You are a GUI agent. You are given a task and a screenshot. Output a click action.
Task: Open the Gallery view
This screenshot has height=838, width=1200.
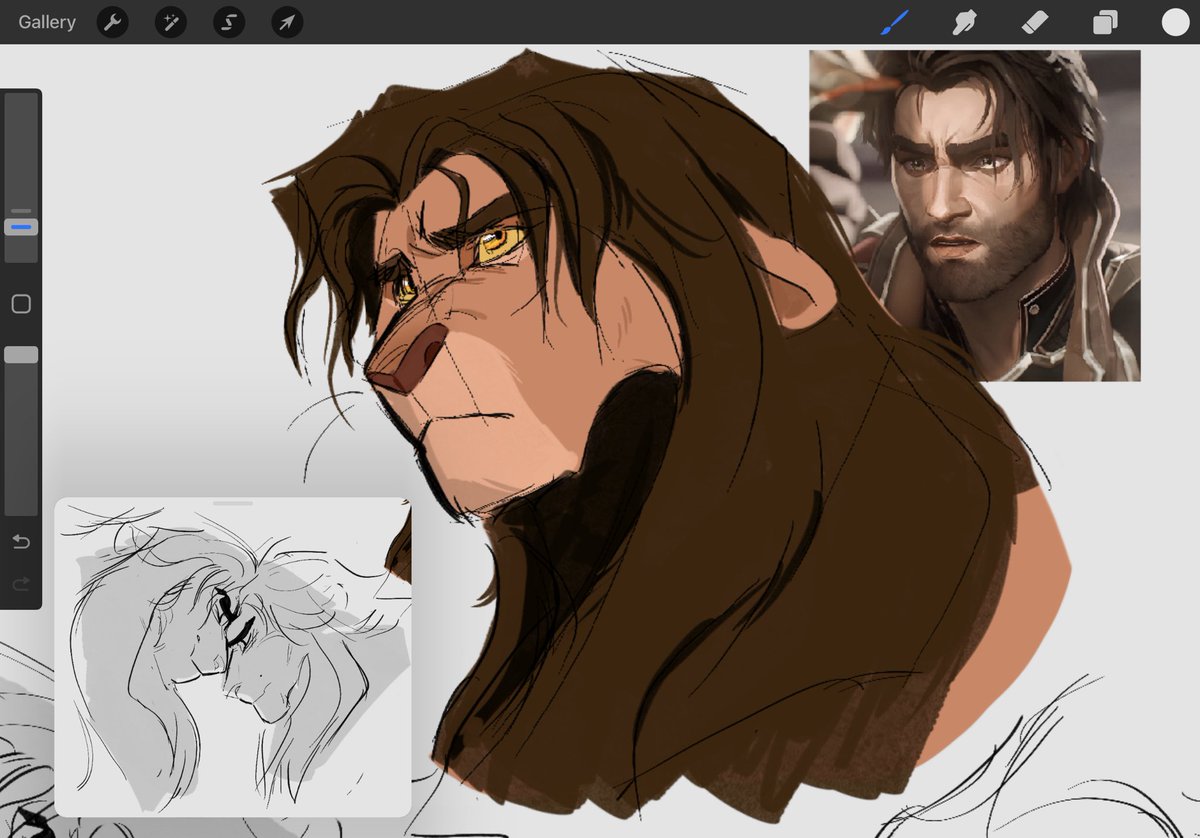[x=47, y=22]
